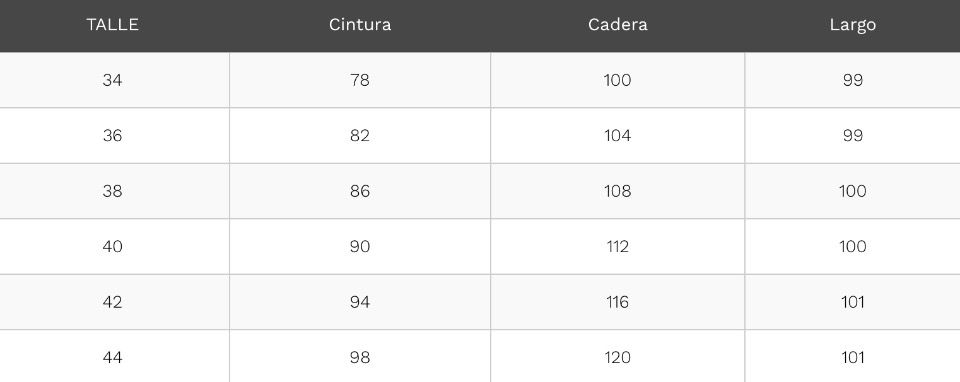Click Cintura value 94
Image resolution: width=960 pixels, height=382 pixels.
pos(360,302)
